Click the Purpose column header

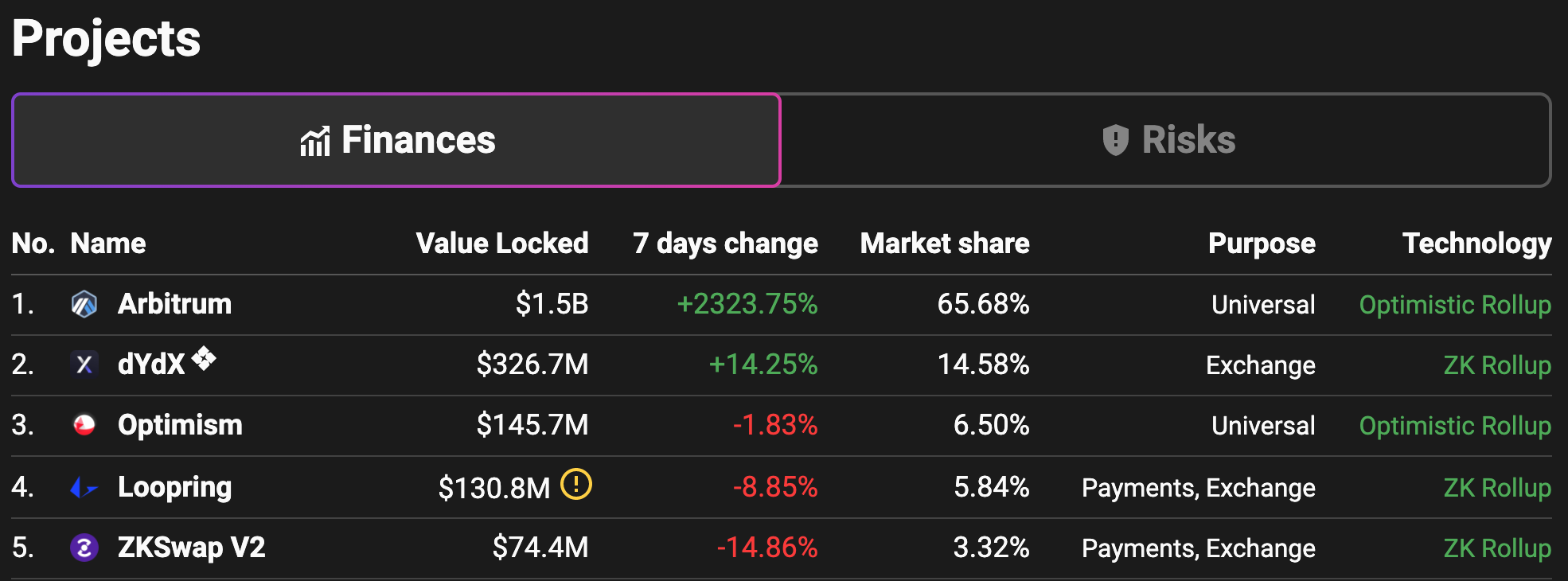pos(1262,243)
